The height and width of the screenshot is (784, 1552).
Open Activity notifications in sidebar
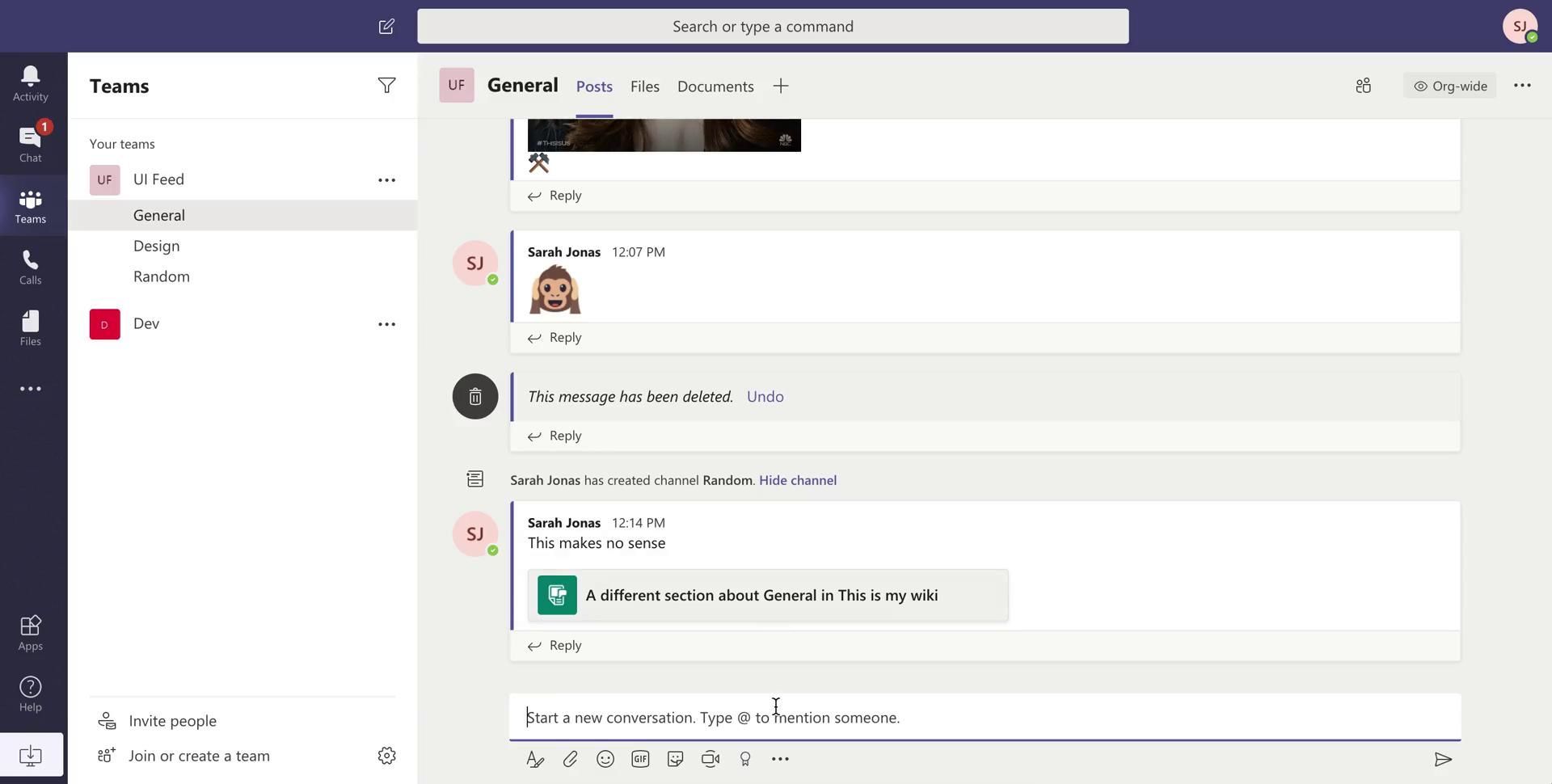tap(30, 83)
